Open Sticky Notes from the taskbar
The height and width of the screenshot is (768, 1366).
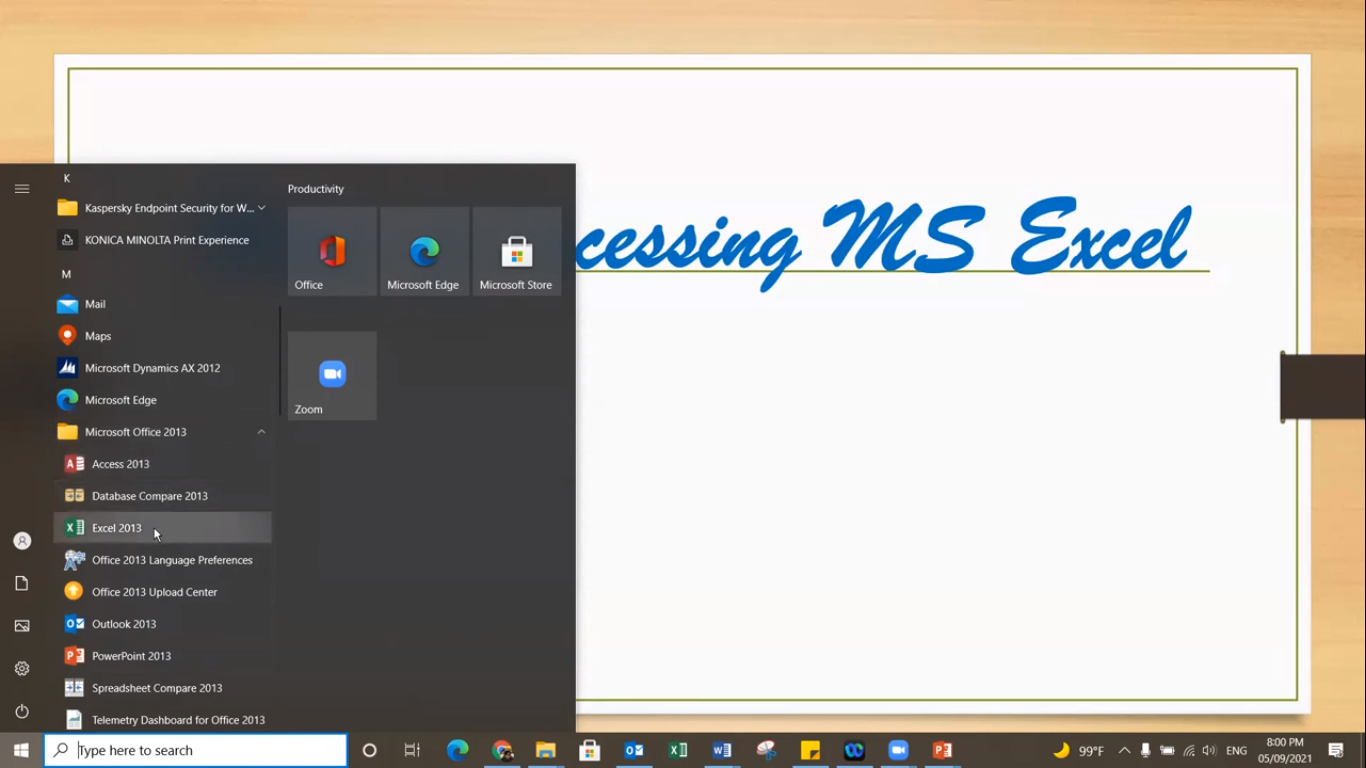810,750
